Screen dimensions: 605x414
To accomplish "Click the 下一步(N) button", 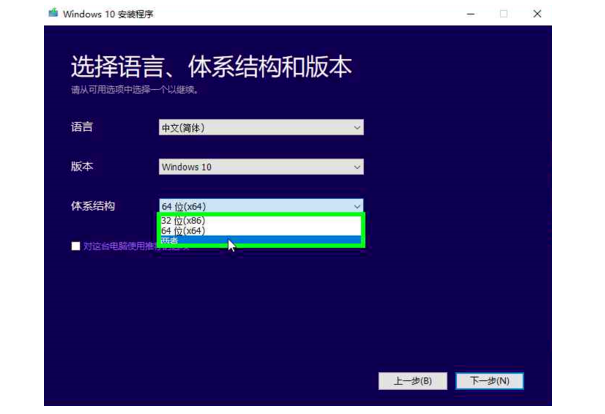I will [x=490, y=381].
